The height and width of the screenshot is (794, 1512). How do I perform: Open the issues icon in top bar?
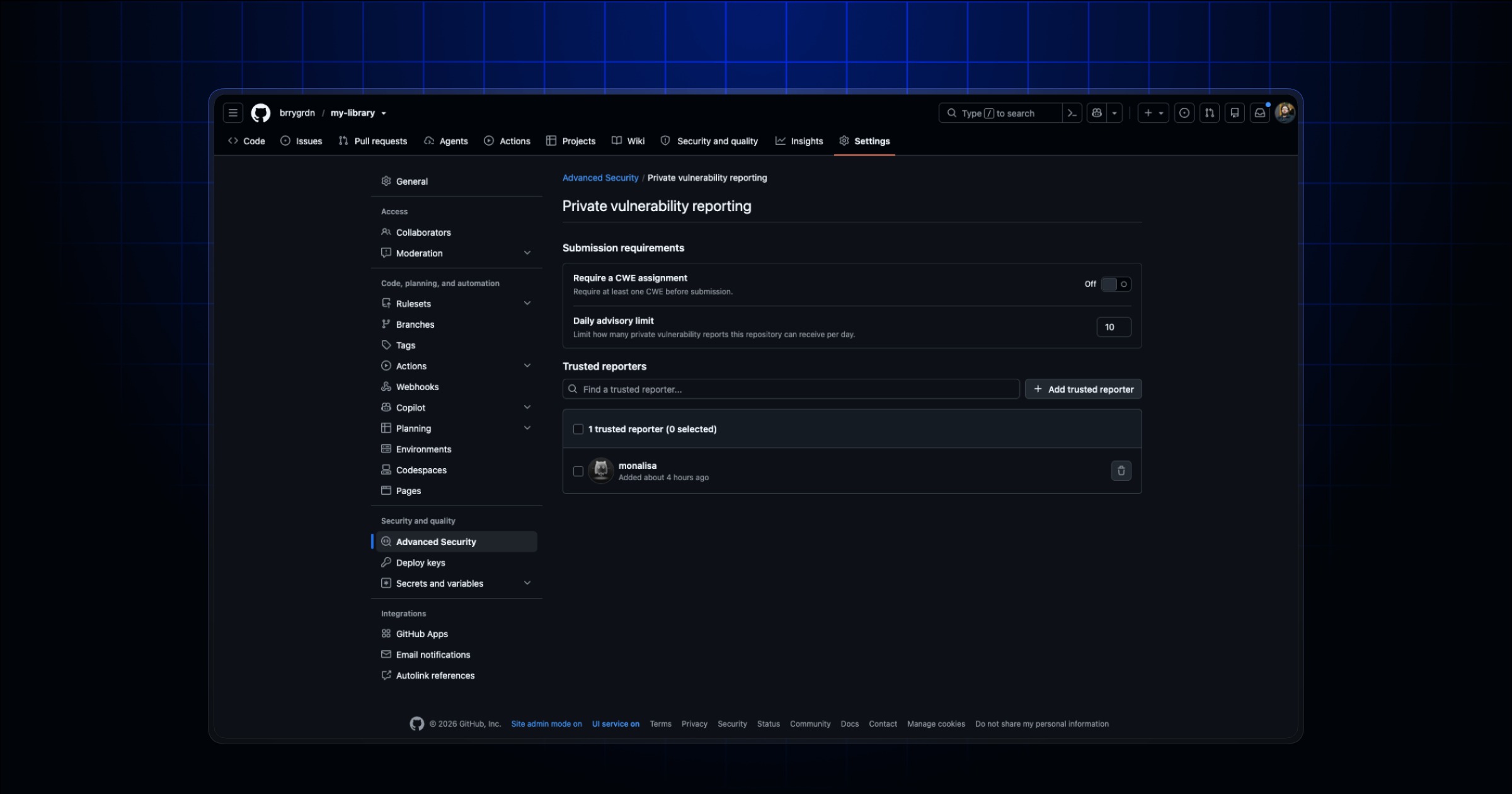pyautogui.click(x=1184, y=113)
